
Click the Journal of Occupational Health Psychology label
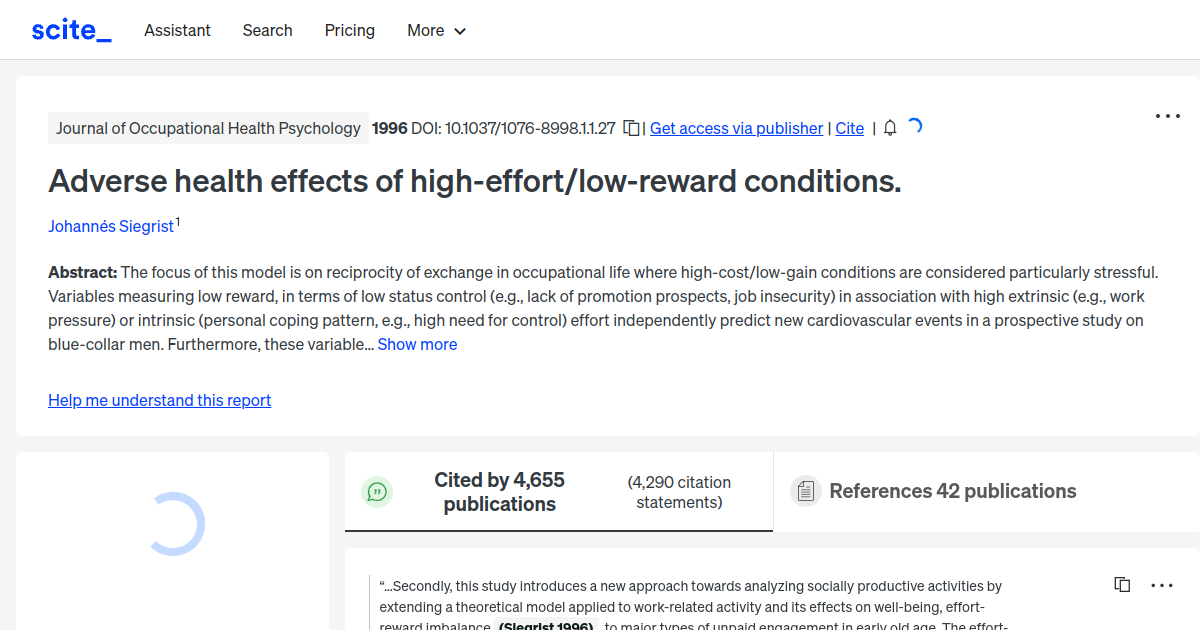pos(208,128)
